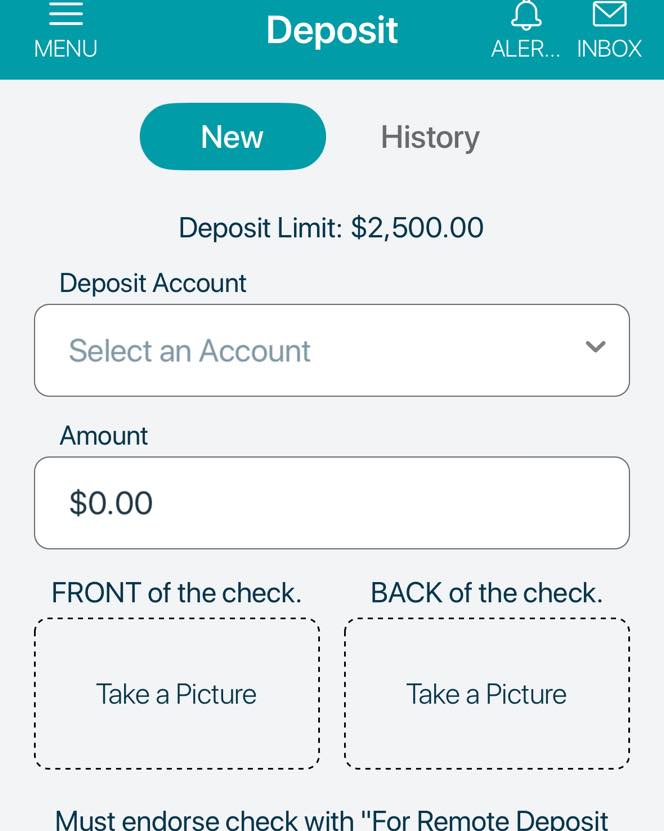Click the BACK of the check label
Viewport: 664px width, 831px height.
[486, 592]
